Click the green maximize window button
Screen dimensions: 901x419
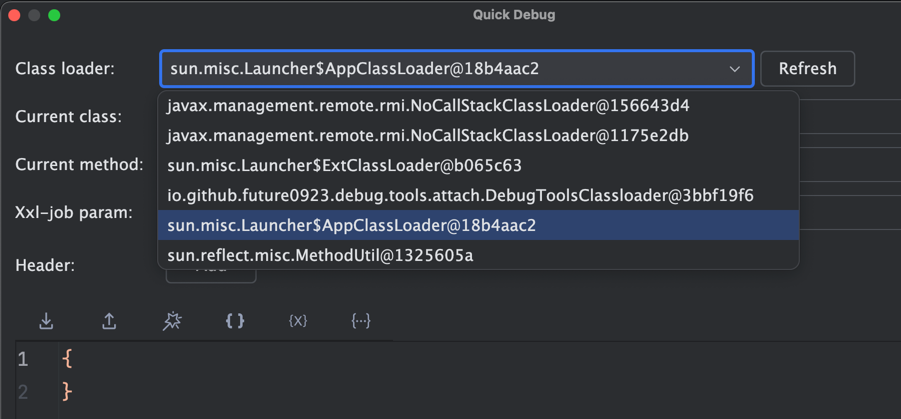54,16
